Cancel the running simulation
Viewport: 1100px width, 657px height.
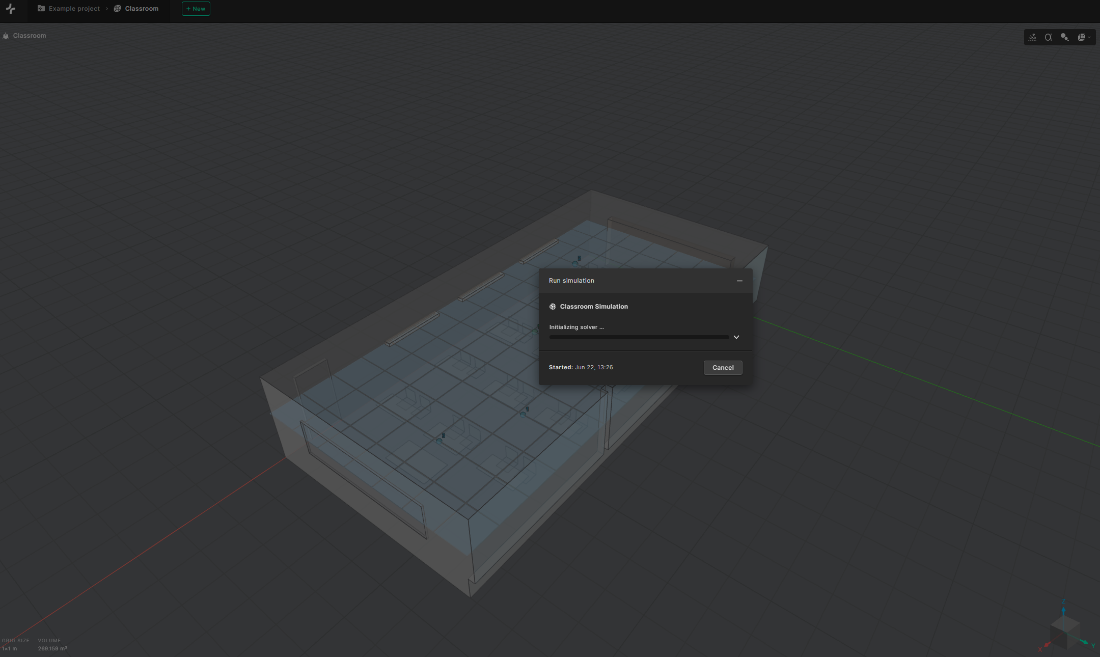point(723,367)
